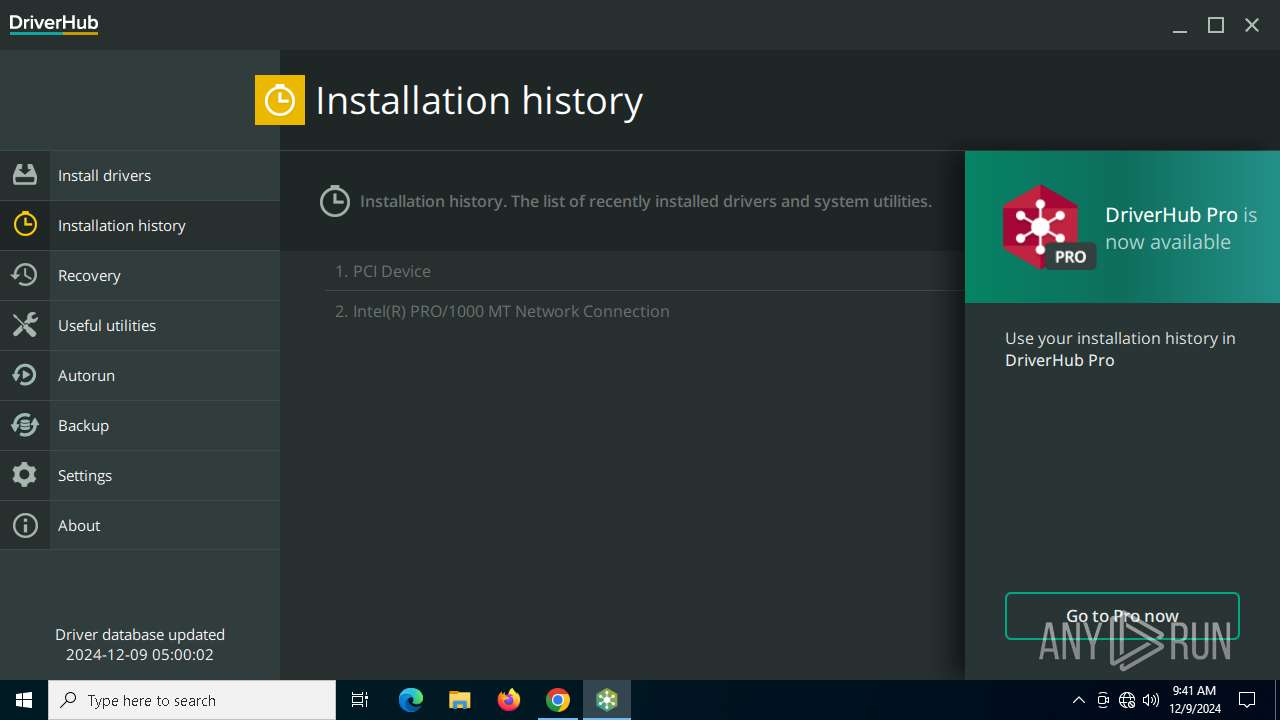Show hidden system tray icons
The height and width of the screenshot is (720, 1280).
pyautogui.click(x=1078, y=700)
